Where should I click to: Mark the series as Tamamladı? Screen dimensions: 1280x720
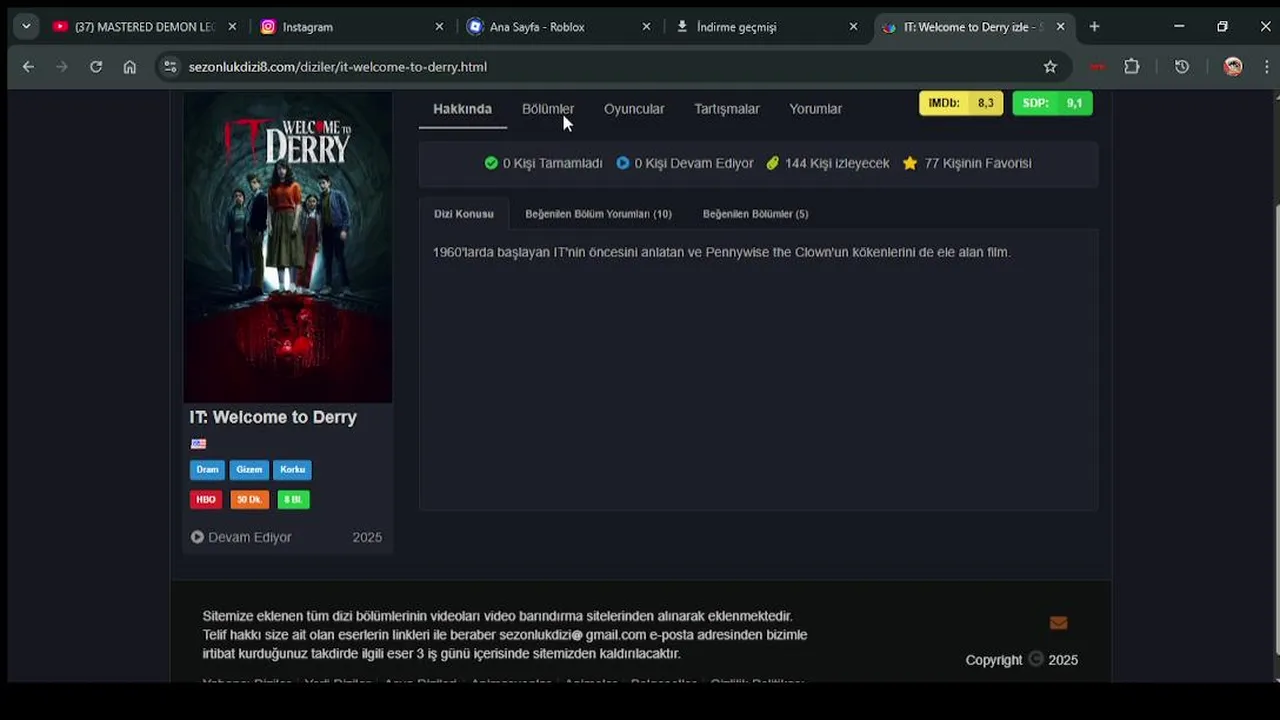[543, 163]
